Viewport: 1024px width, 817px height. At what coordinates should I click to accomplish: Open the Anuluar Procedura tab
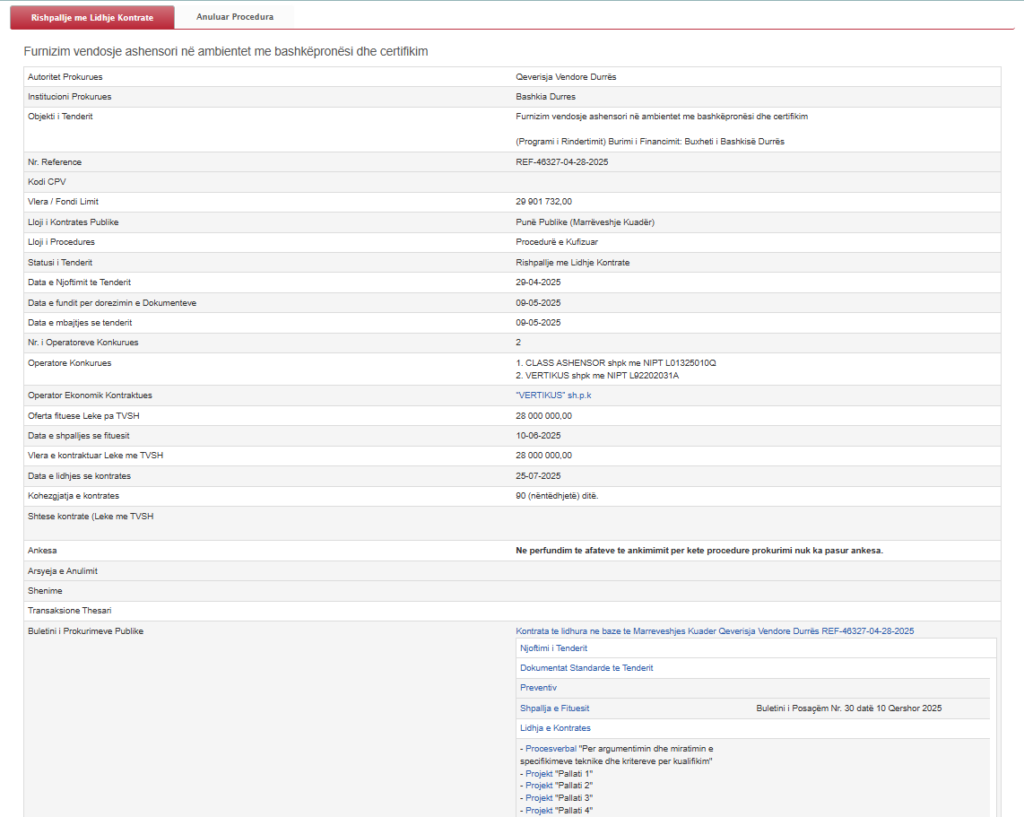coord(235,17)
